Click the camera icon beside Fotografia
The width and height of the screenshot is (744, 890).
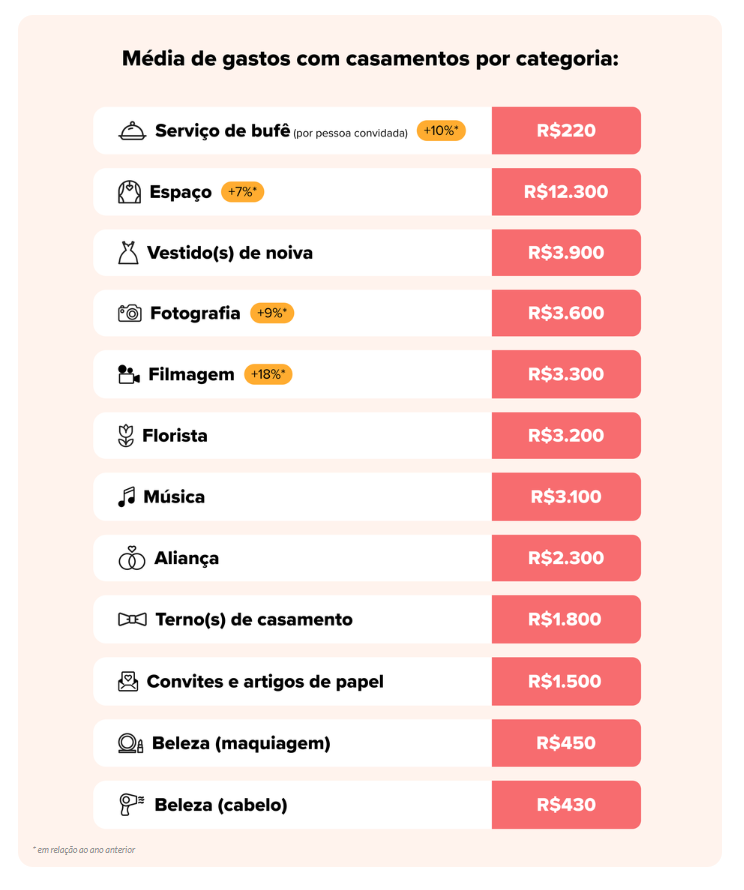point(130,313)
